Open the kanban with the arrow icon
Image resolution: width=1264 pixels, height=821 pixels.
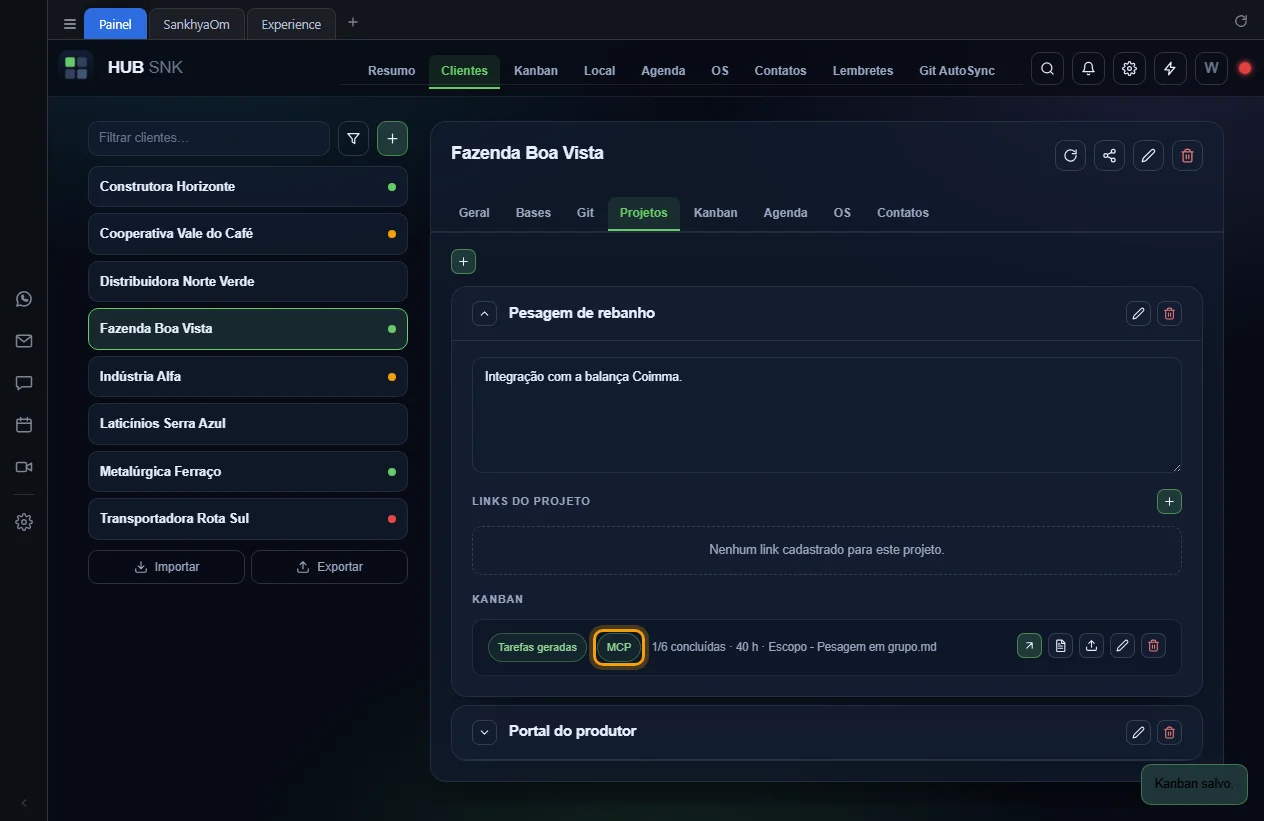click(x=1029, y=646)
